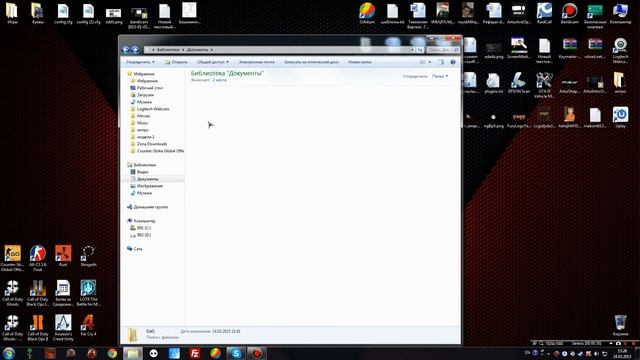This screenshot has height=360, width=640.
Task: Select the Far Cry 4 desktop shortcut
Action: [x=88, y=325]
